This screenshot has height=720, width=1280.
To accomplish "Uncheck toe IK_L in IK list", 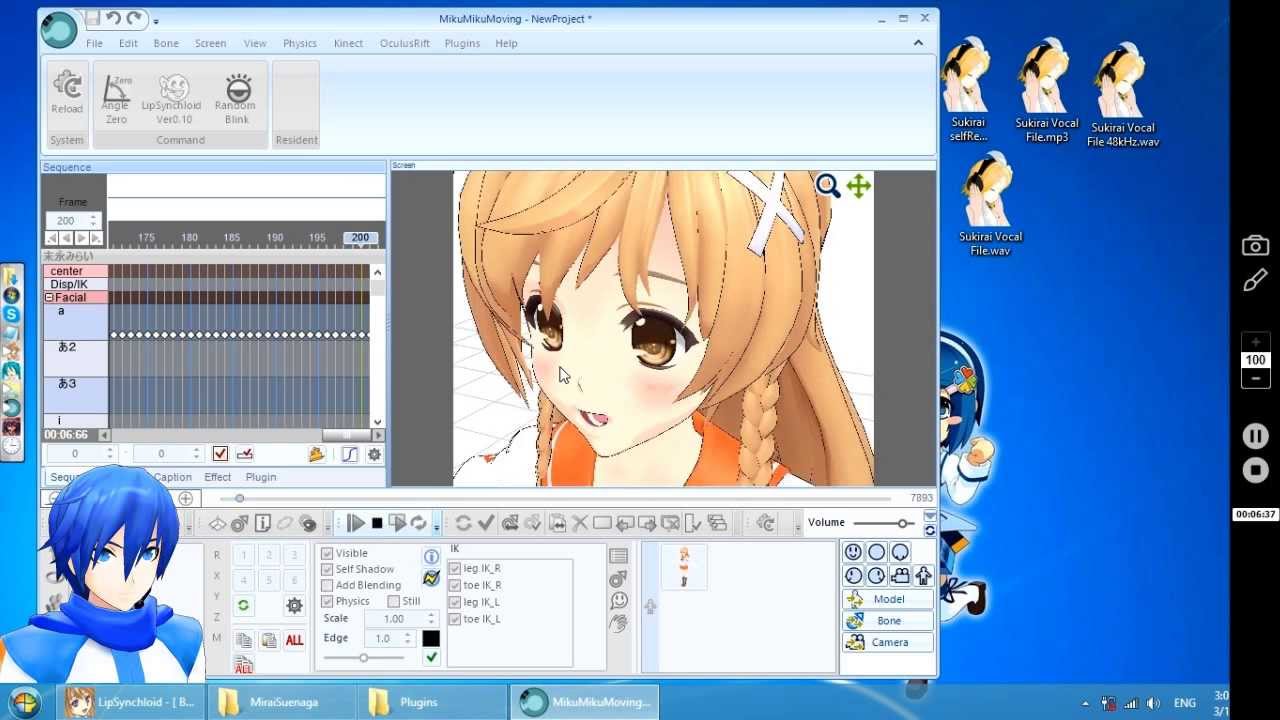I will [x=455, y=619].
